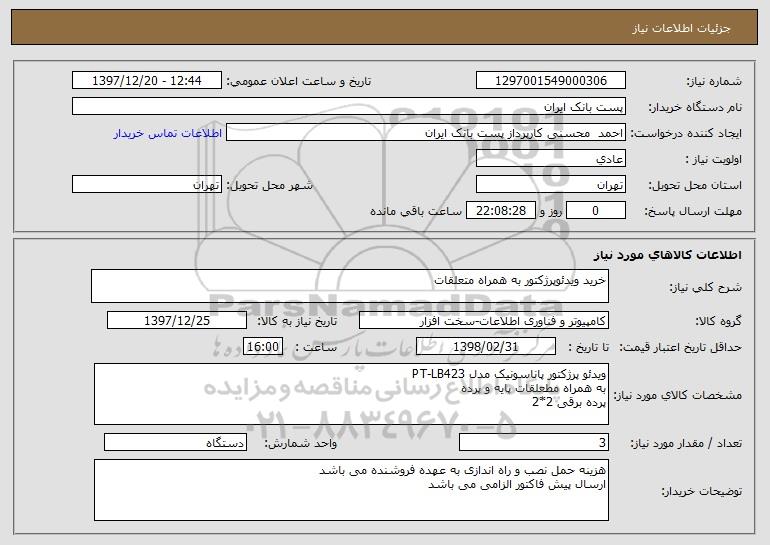Click the unit of measure field دستگاه

175,443
